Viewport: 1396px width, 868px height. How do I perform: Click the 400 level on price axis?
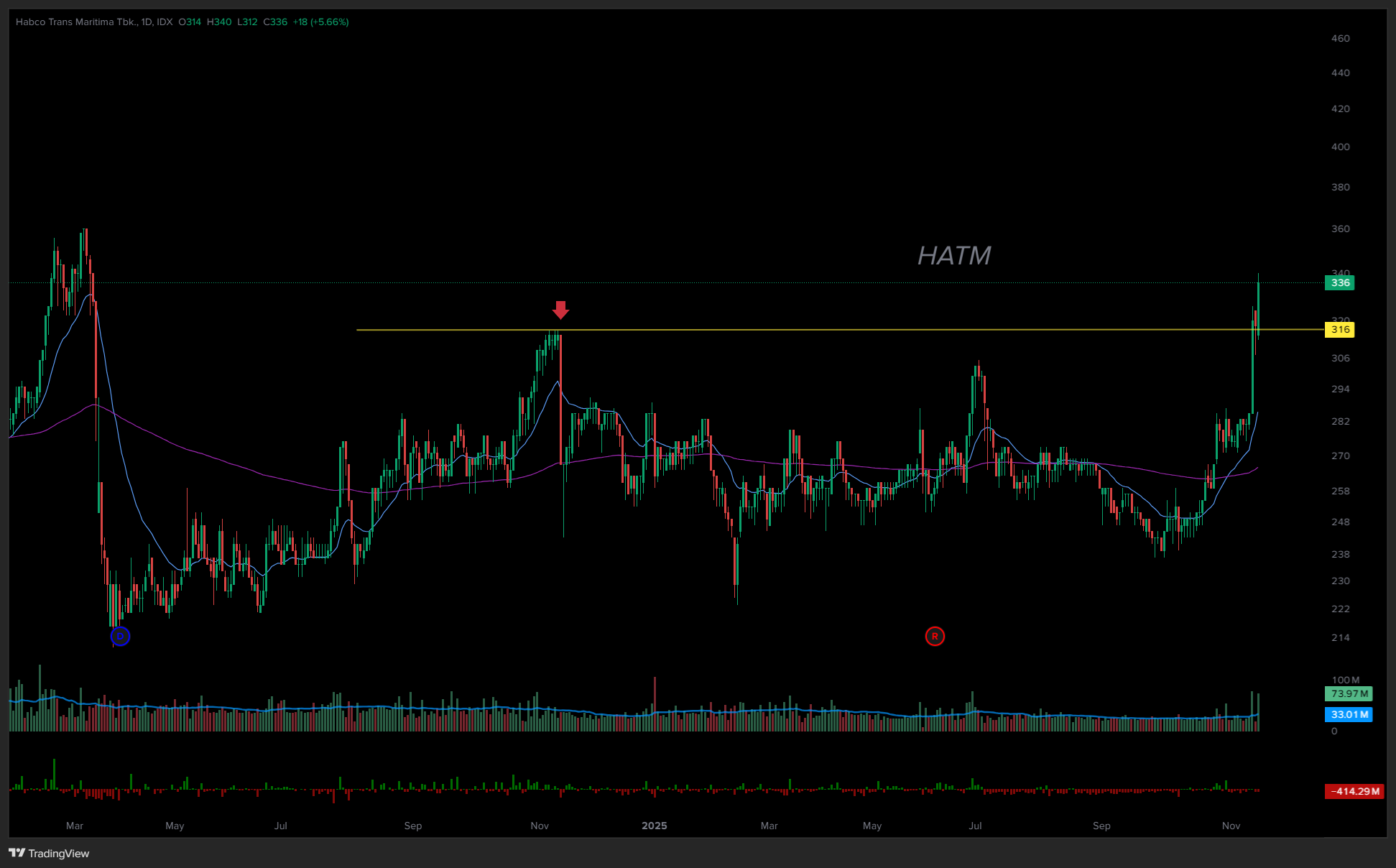(x=1340, y=147)
